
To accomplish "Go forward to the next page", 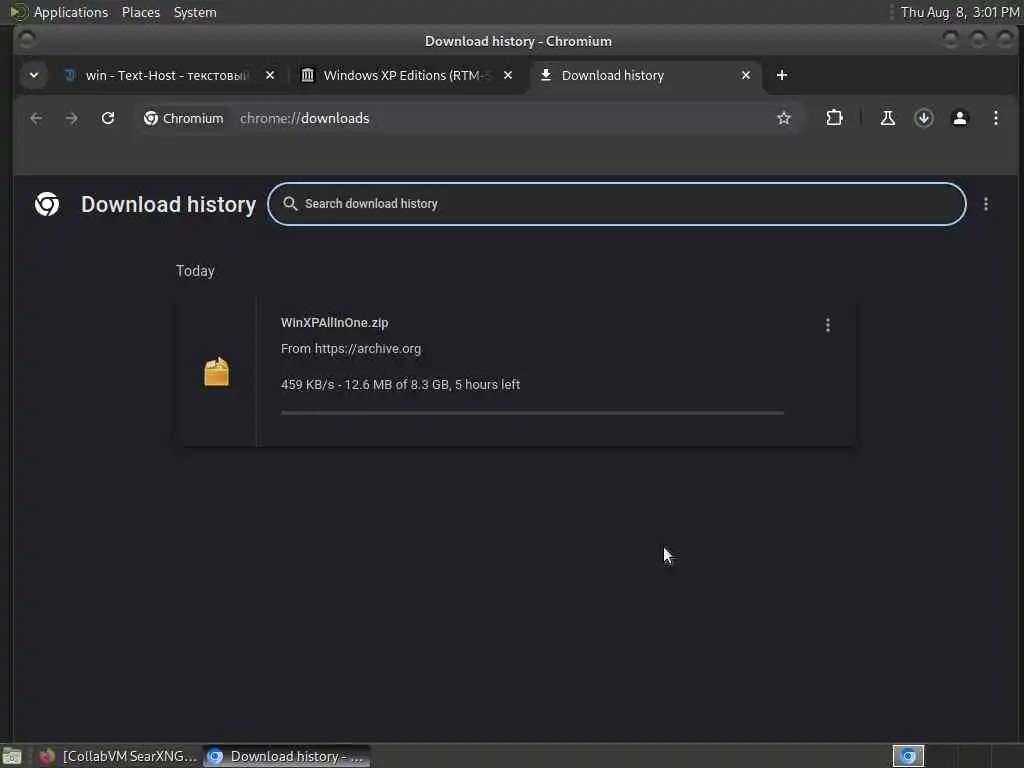I will 72,118.
